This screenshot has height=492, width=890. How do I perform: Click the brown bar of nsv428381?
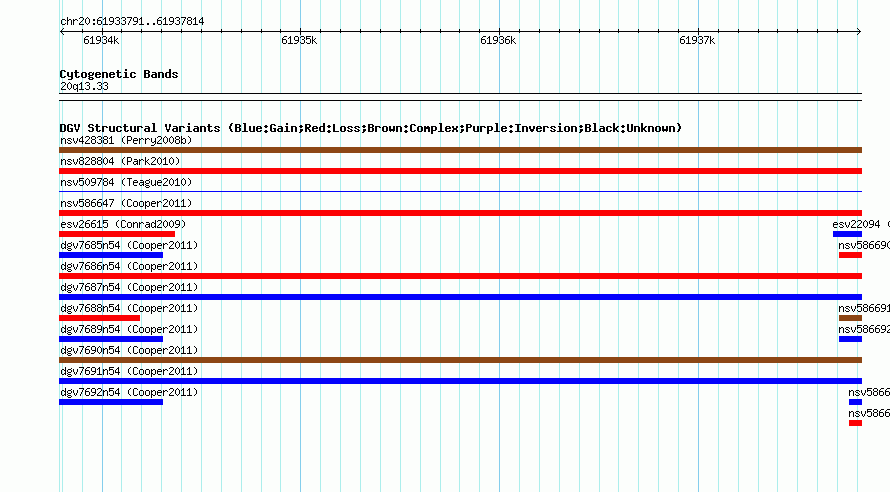click(x=460, y=150)
